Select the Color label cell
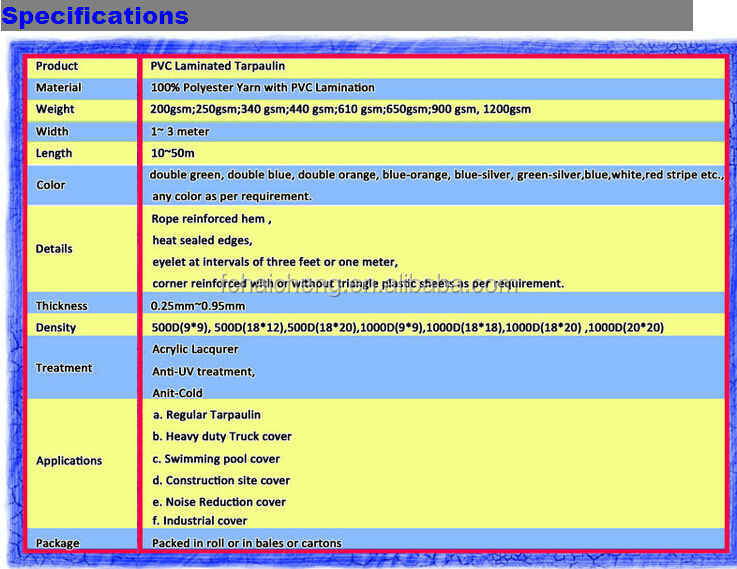Image resolution: width=737 pixels, height=569 pixels. click(x=82, y=185)
